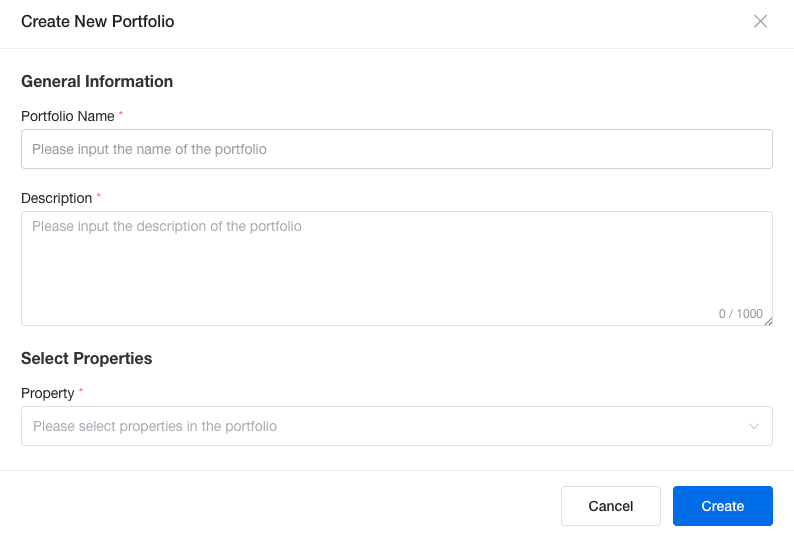Select the Select Properties section heading
Screen dimensions: 794x539
[87, 358]
